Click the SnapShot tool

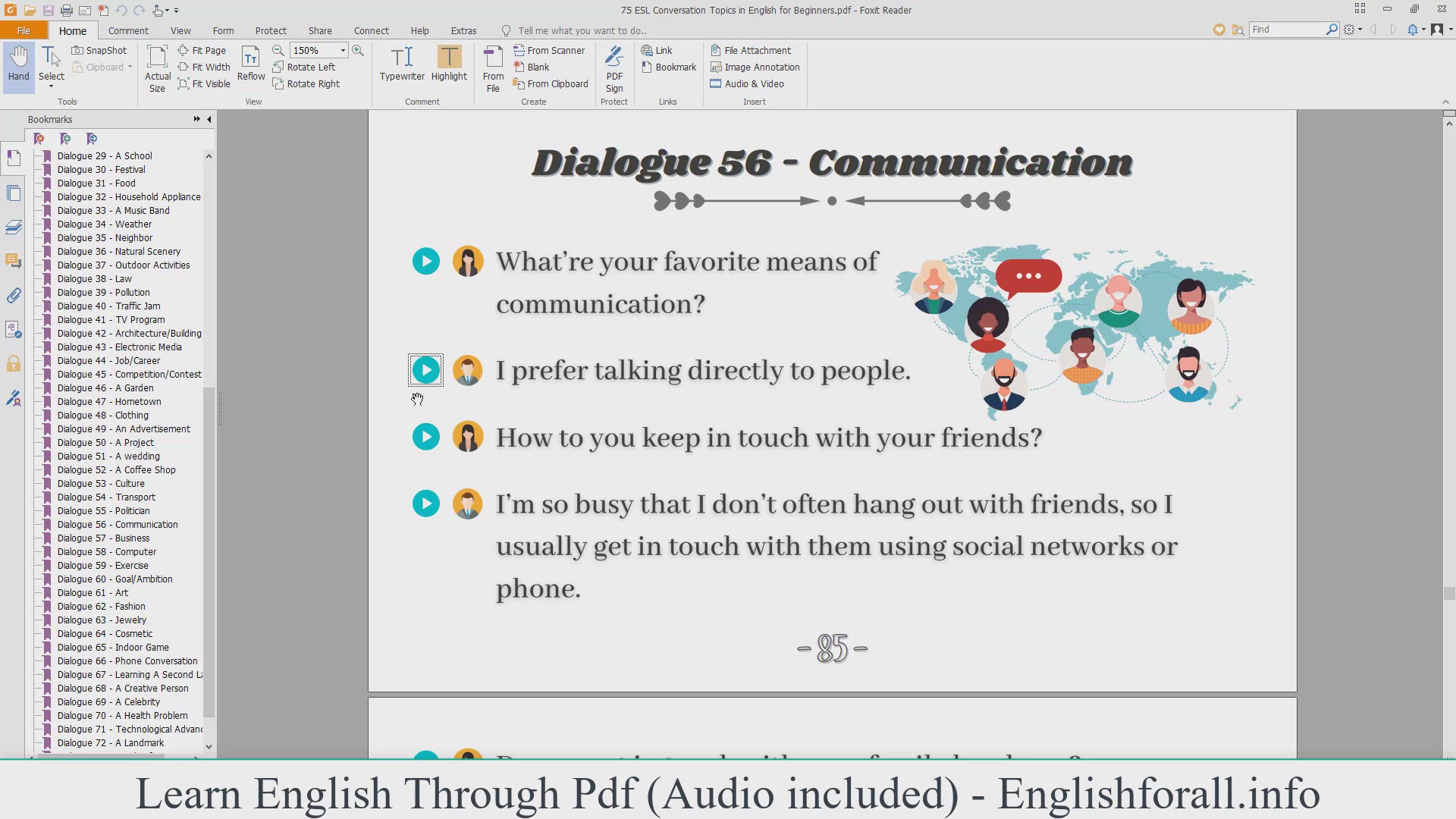[99, 50]
